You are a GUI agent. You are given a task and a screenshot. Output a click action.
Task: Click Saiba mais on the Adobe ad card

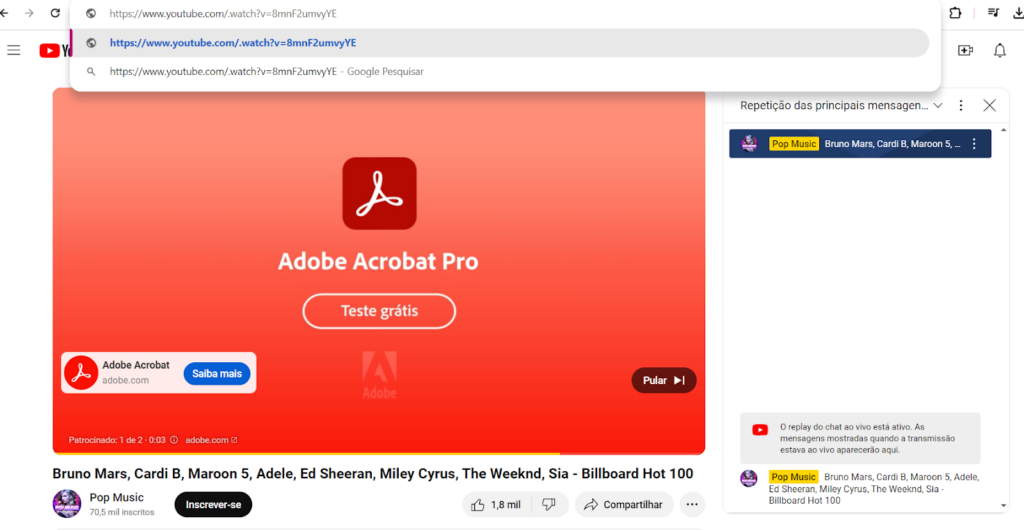[x=217, y=373]
